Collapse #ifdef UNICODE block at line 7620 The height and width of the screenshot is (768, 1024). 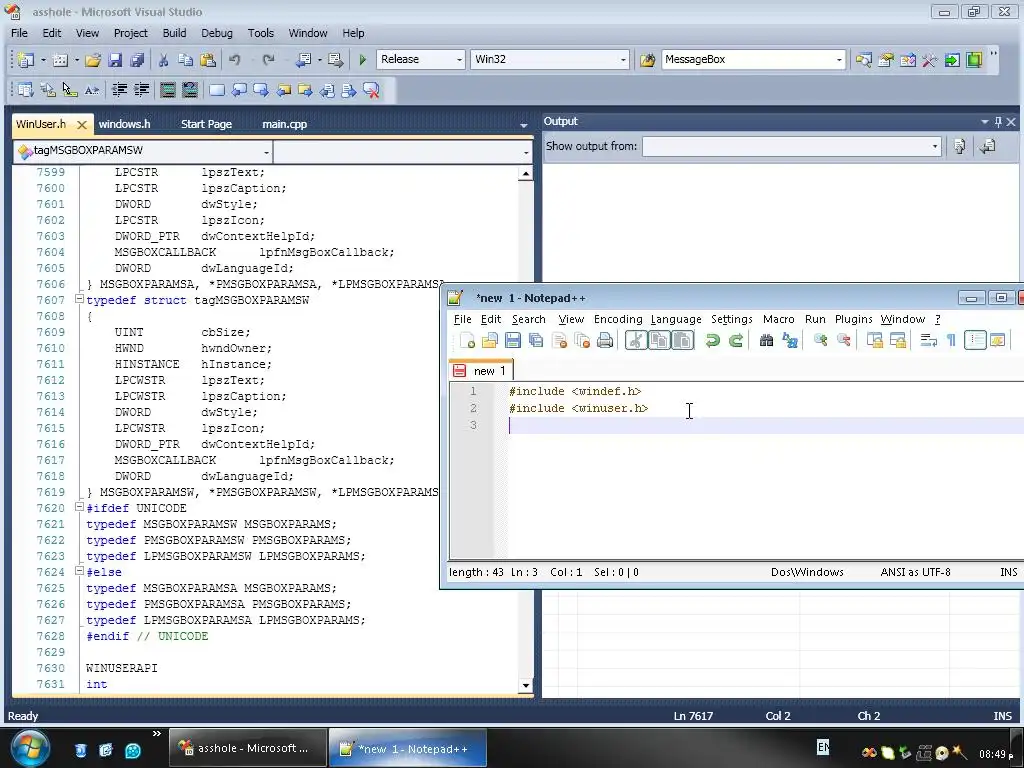(79, 507)
